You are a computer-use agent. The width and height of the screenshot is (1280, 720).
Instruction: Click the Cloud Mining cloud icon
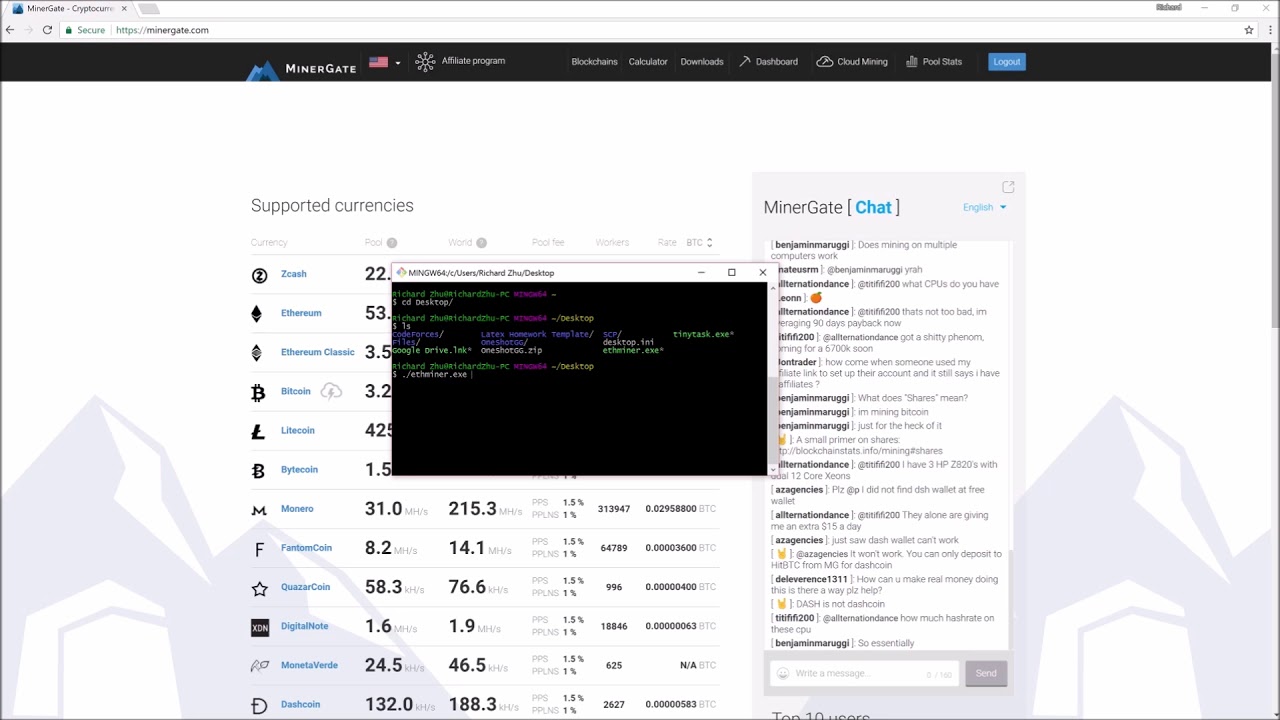pyautogui.click(x=824, y=61)
